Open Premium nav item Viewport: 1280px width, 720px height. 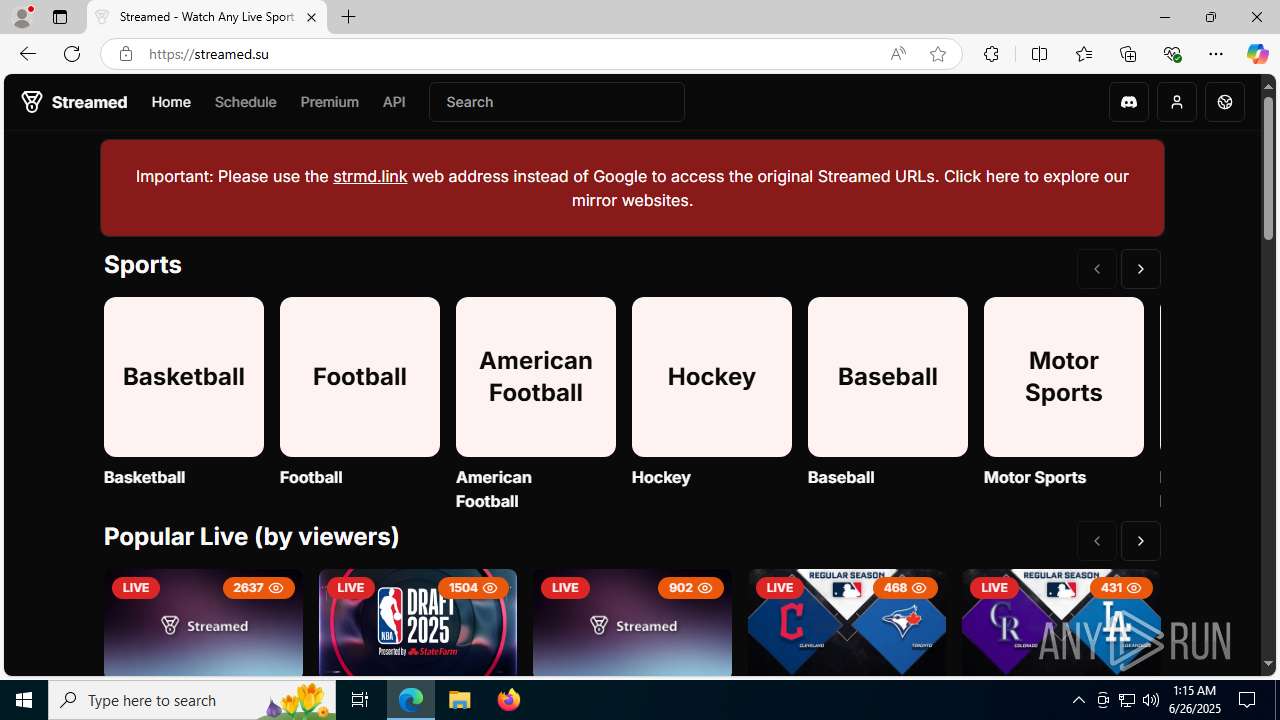coord(329,102)
